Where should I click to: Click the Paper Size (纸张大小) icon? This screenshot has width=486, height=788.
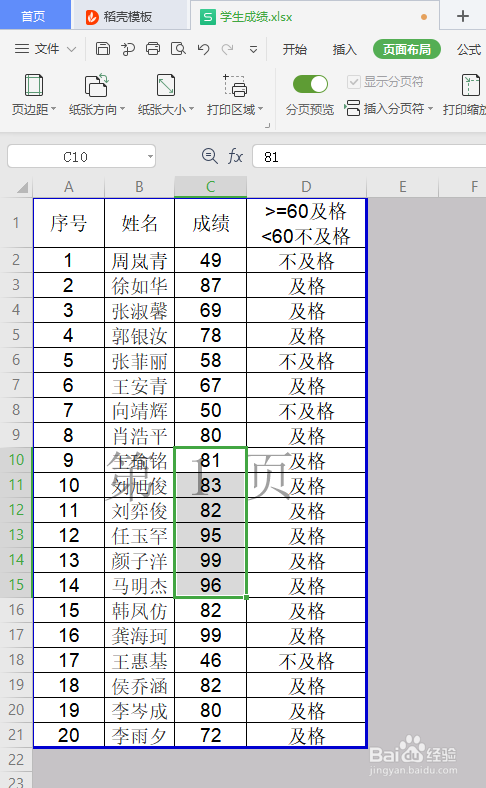pyautogui.click(x=166, y=85)
